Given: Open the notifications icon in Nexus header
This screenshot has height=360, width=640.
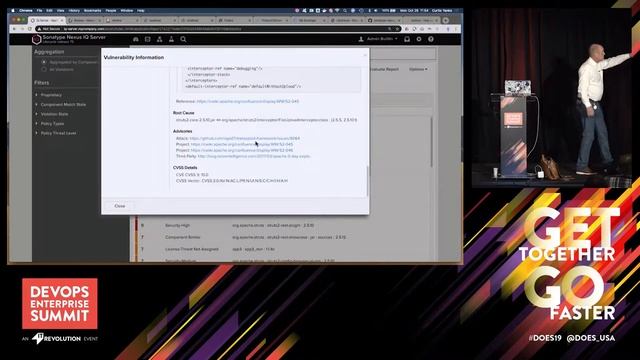Looking at the screenshot, I should point(407,39).
